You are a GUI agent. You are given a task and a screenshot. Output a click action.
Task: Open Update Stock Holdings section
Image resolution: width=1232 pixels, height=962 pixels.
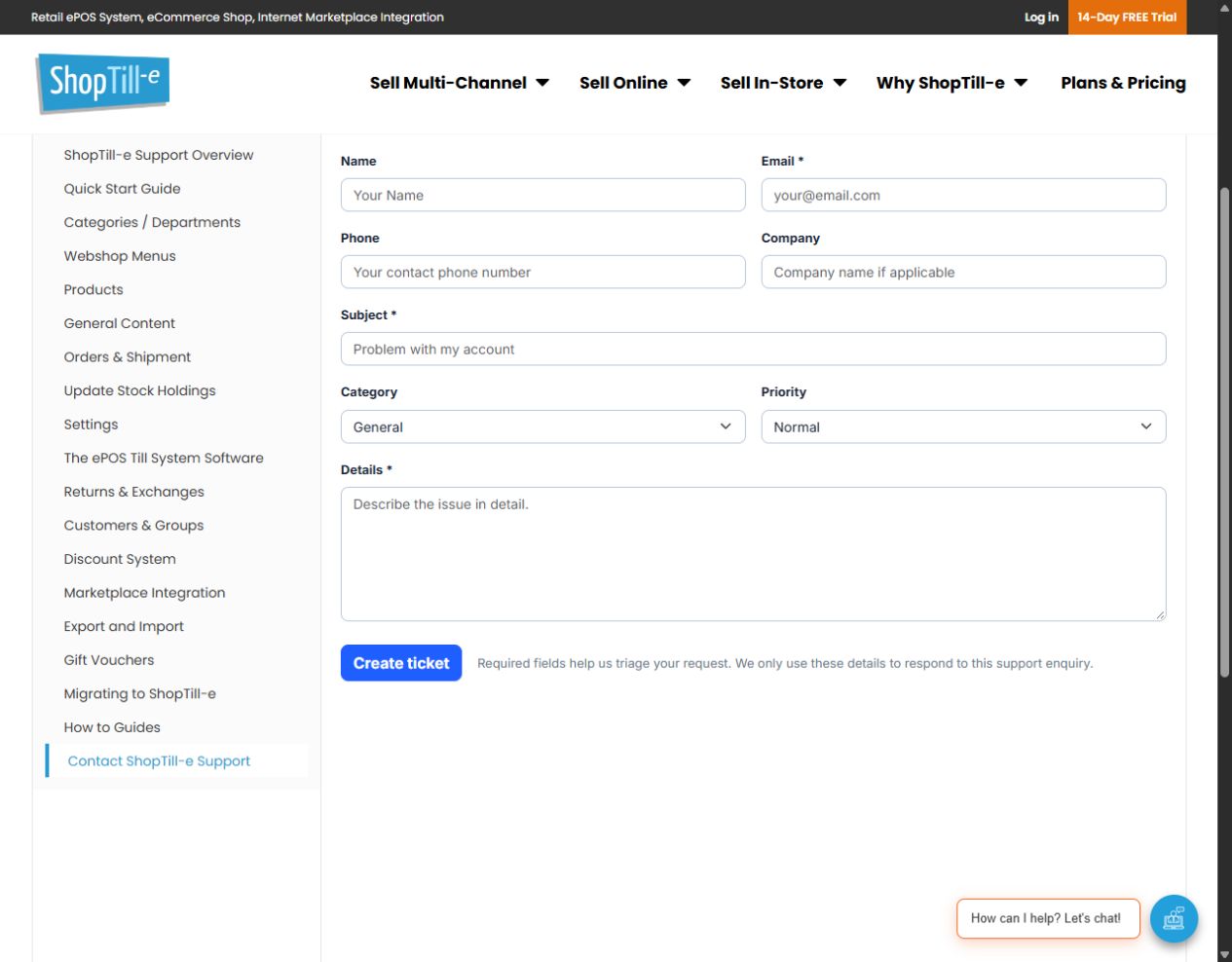coord(139,390)
